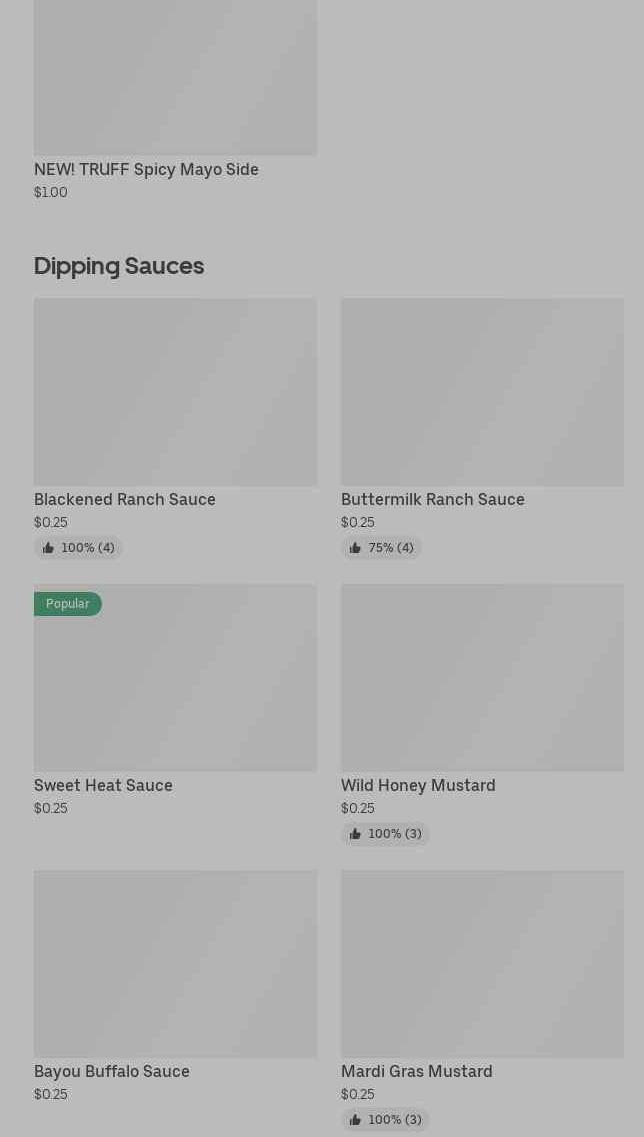Open the Wild Honey Mustard image
The image size is (644, 1137).
(x=482, y=678)
